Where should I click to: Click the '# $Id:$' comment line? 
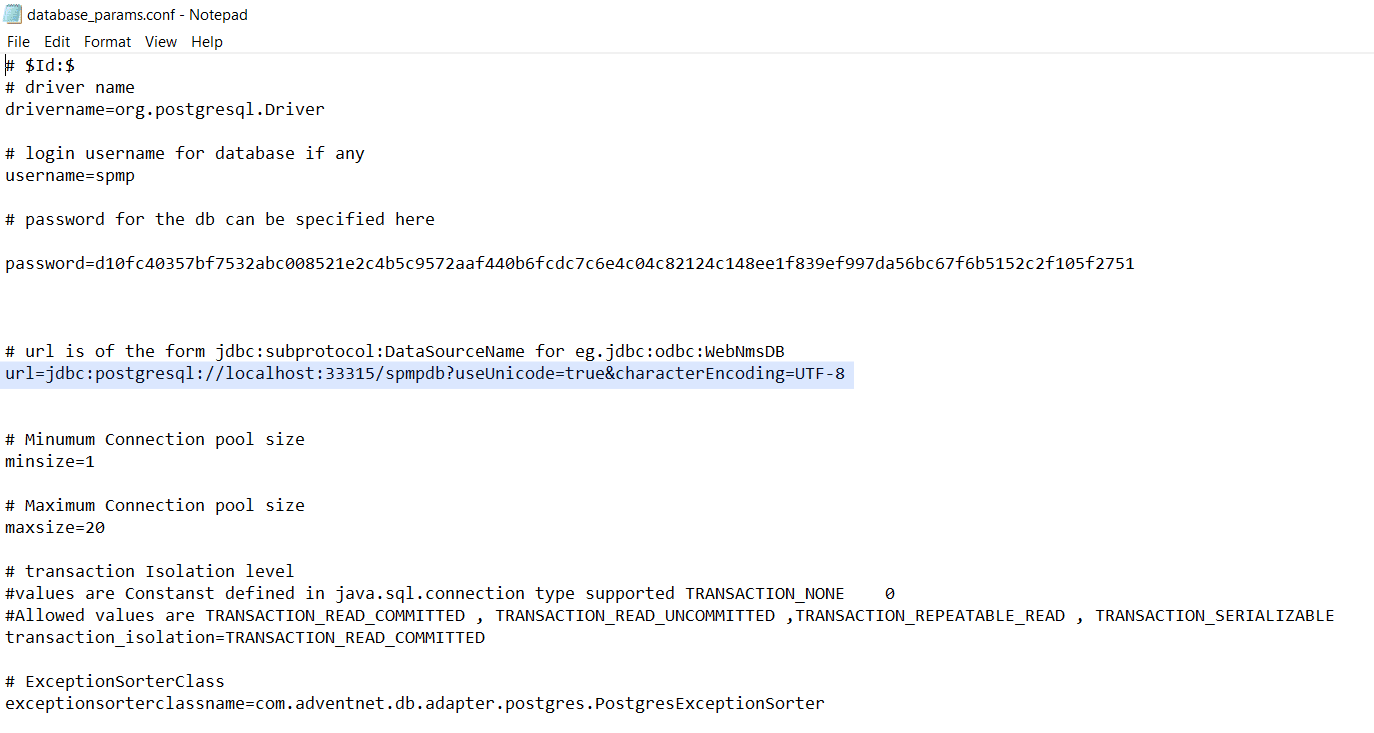click(x=40, y=65)
